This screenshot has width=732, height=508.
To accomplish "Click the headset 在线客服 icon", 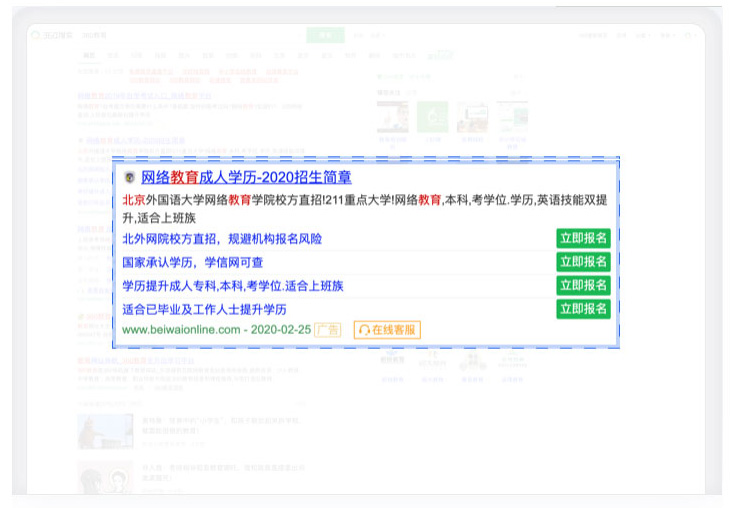I will 365,330.
